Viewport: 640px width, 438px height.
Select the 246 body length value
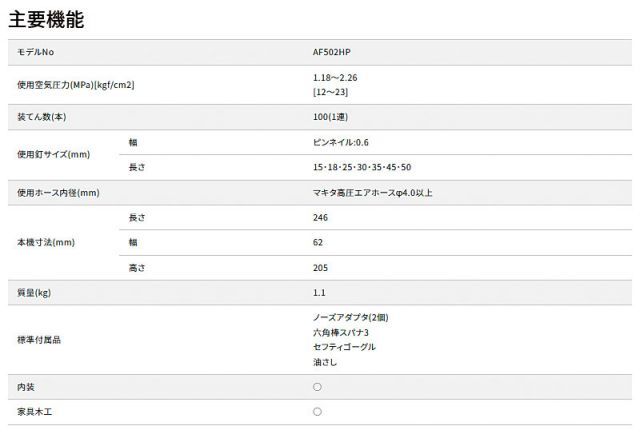[320, 217]
